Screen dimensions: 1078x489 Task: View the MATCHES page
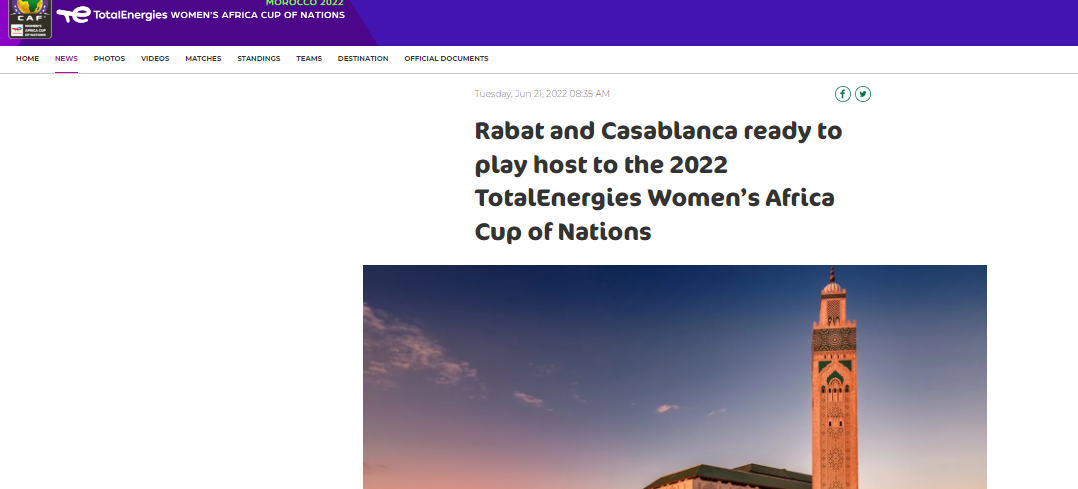tap(203, 59)
